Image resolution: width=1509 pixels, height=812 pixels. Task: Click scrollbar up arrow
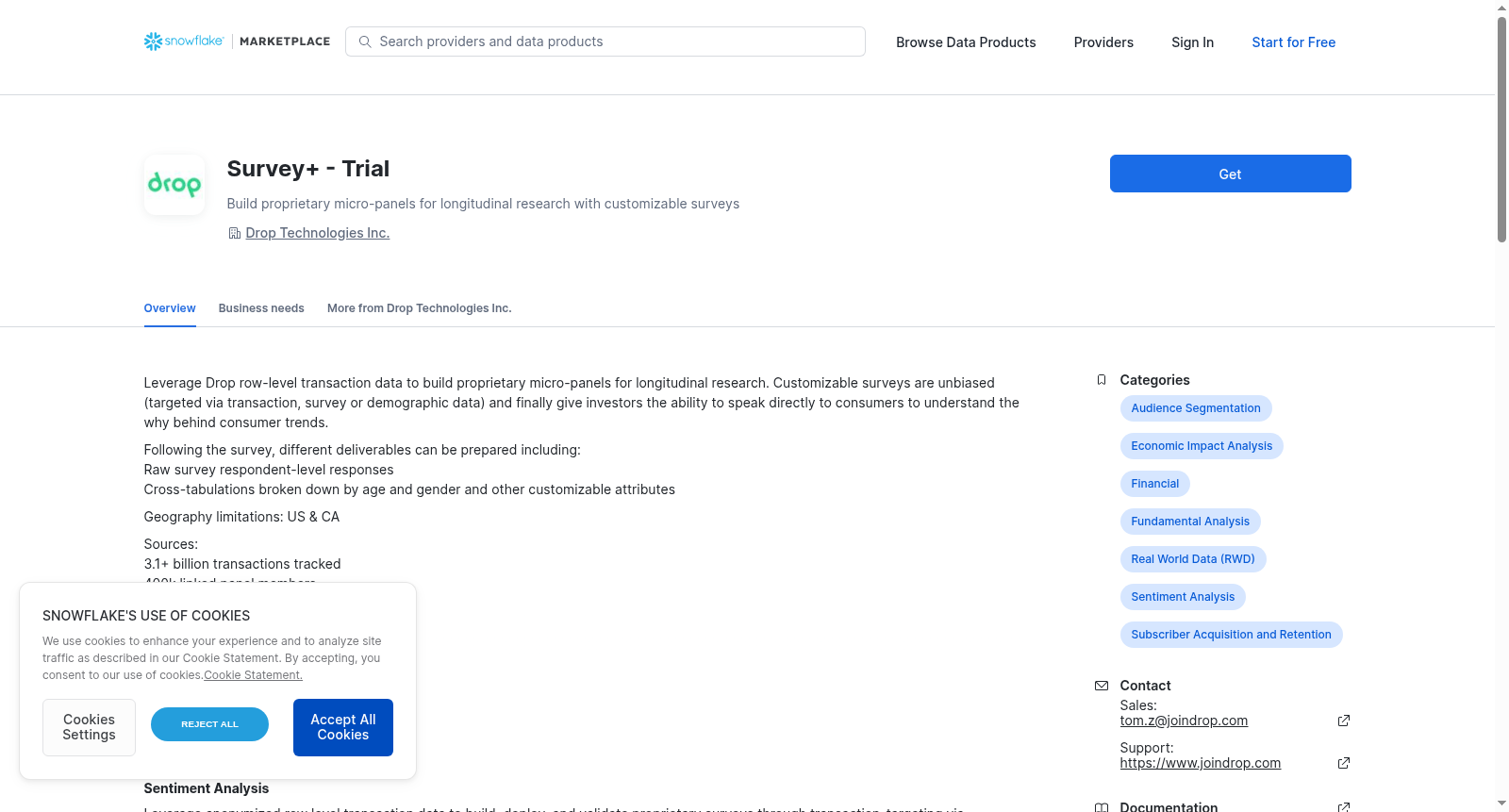[1501, 8]
